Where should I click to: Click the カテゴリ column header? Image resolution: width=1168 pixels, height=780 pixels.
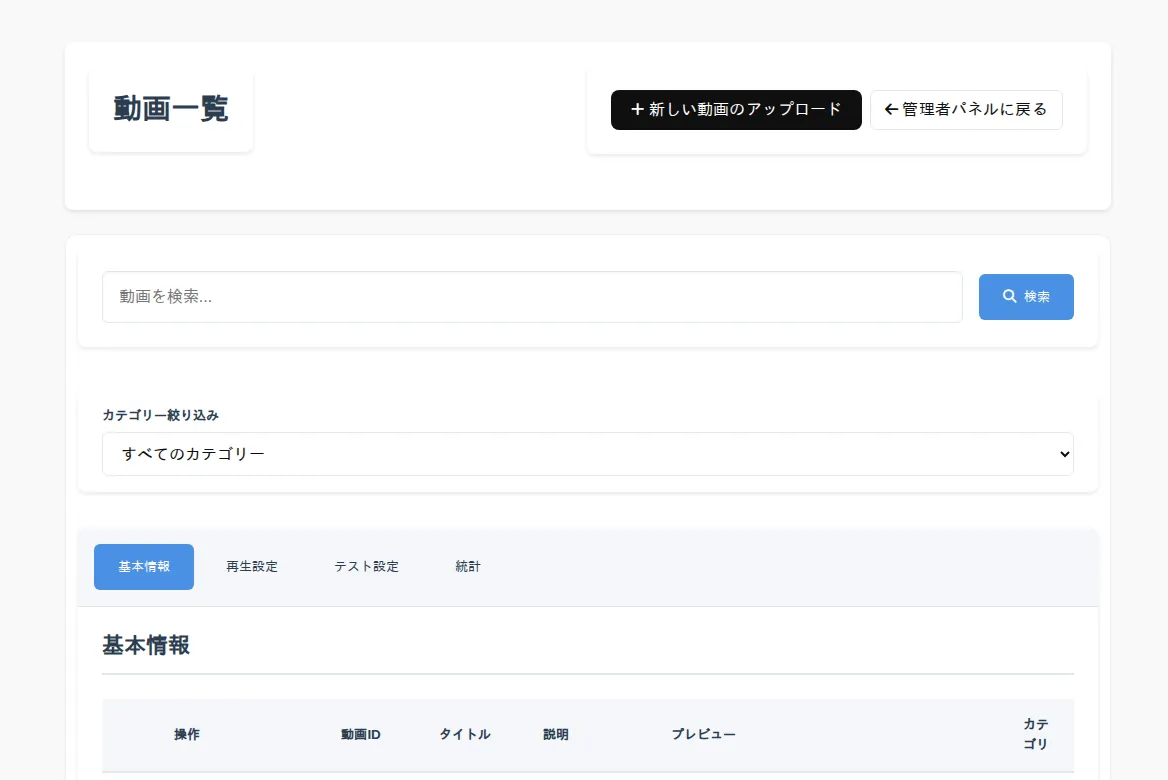(x=1035, y=735)
